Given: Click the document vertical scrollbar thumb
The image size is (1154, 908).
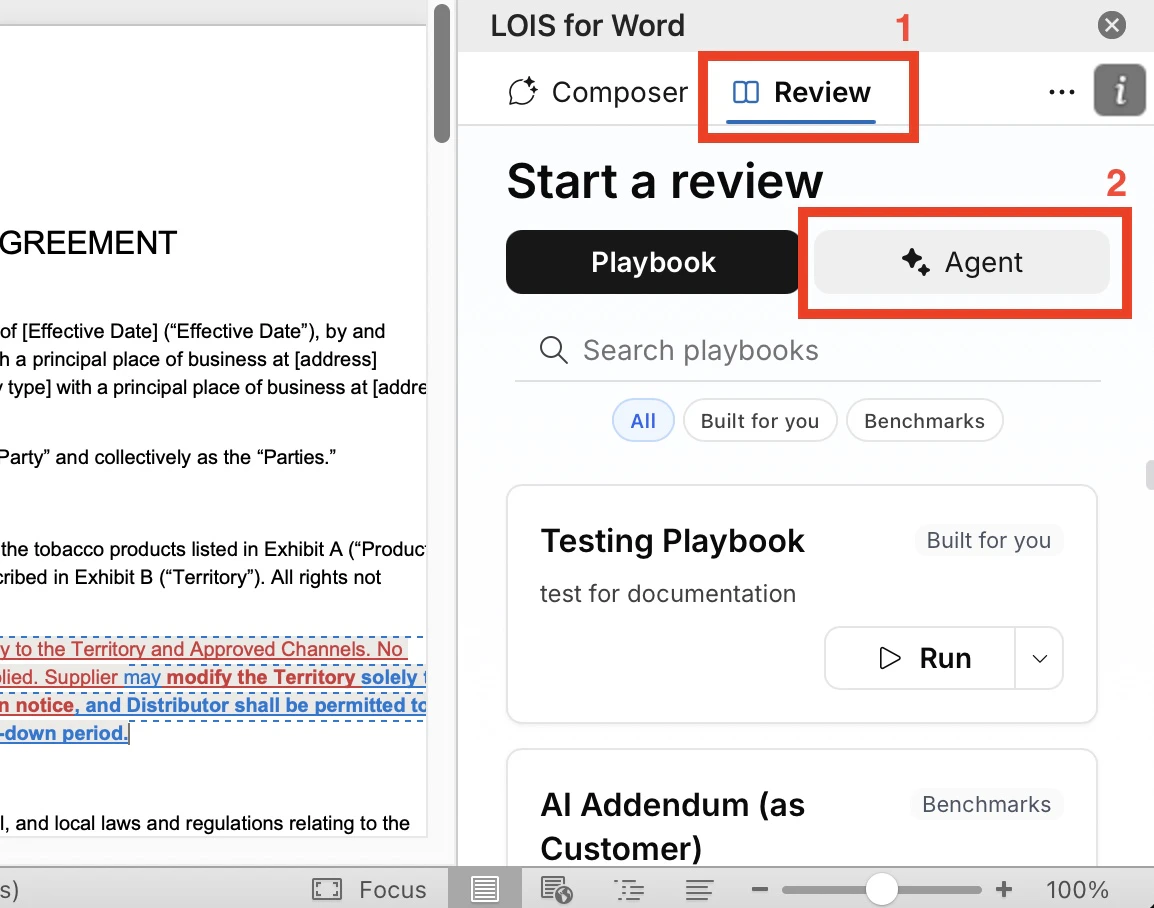Looking at the screenshot, I should point(442,74).
